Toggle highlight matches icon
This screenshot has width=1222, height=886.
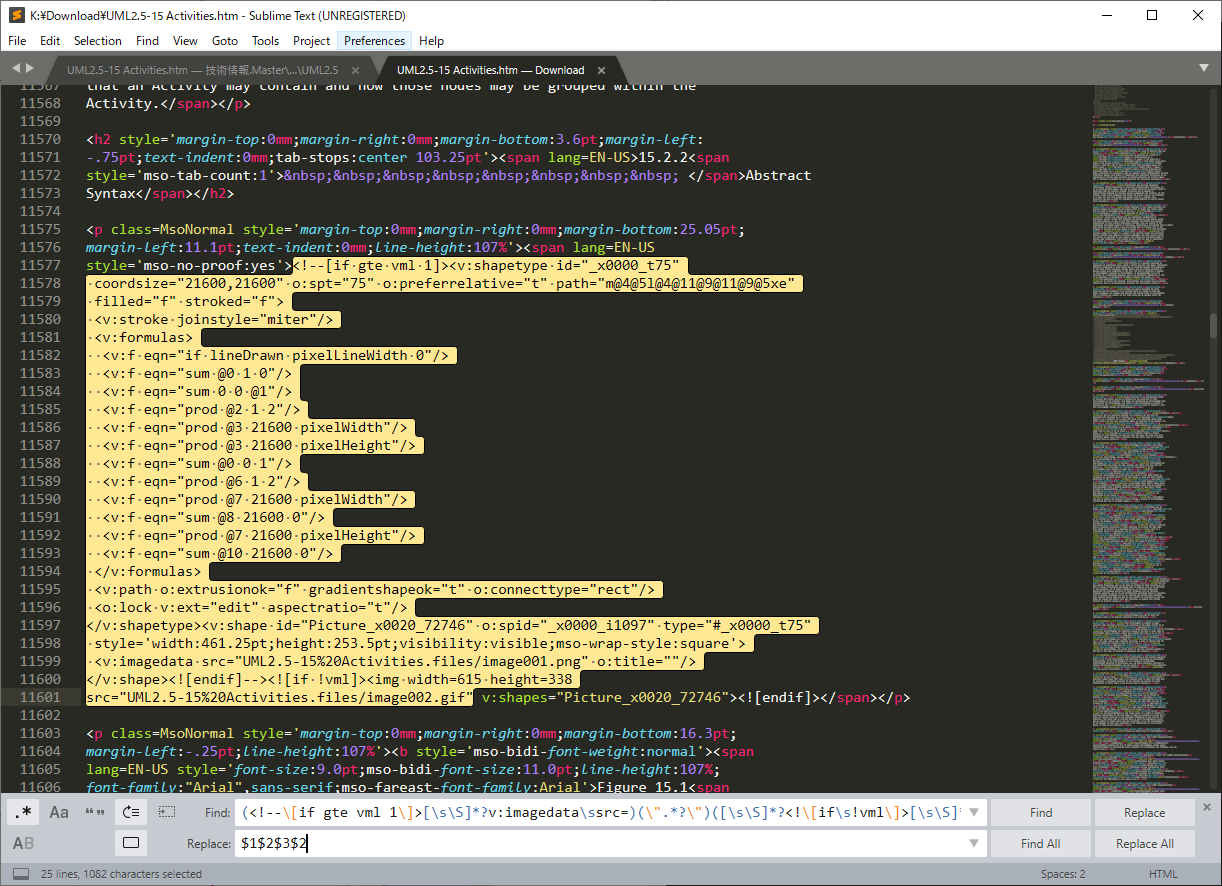click(131, 843)
